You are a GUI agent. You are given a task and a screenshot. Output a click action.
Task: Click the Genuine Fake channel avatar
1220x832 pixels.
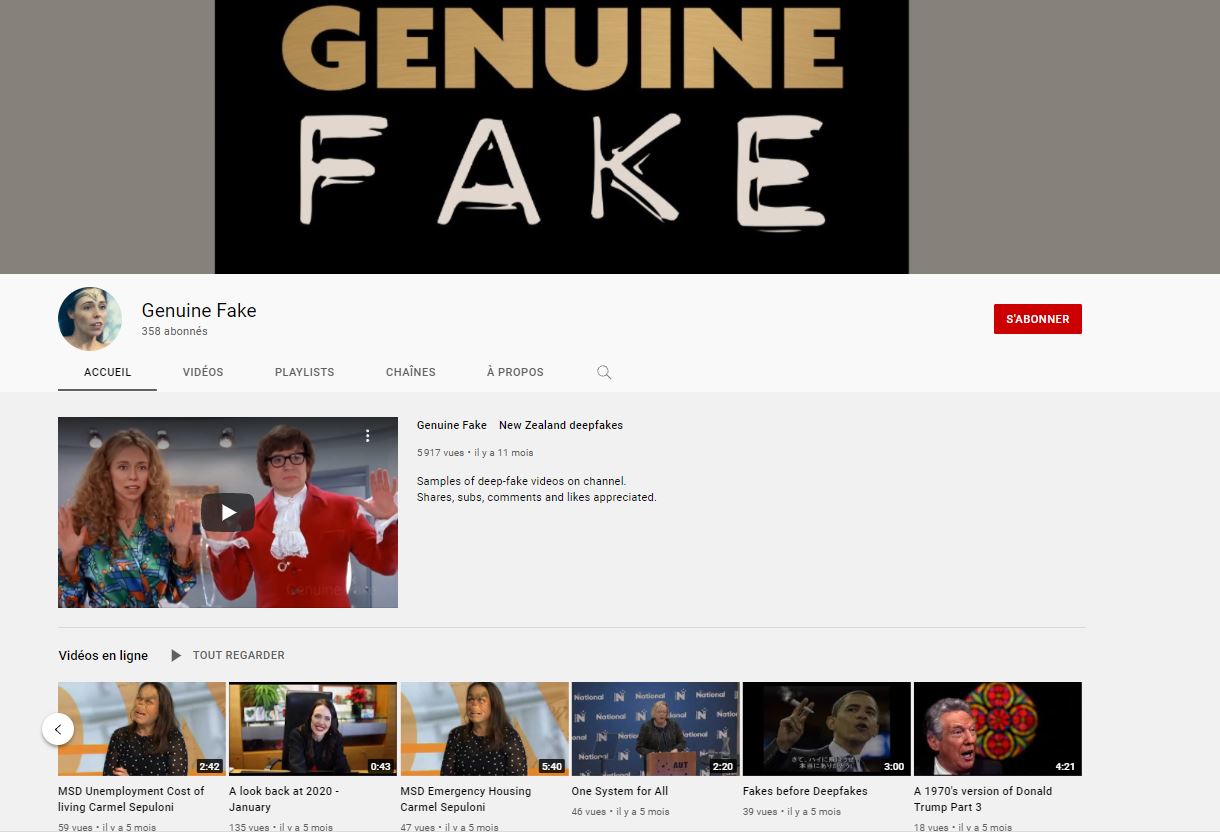tap(90, 319)
